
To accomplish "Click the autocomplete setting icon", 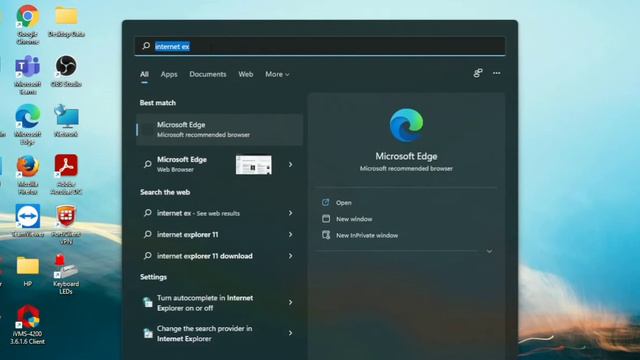I will point(147,302).
